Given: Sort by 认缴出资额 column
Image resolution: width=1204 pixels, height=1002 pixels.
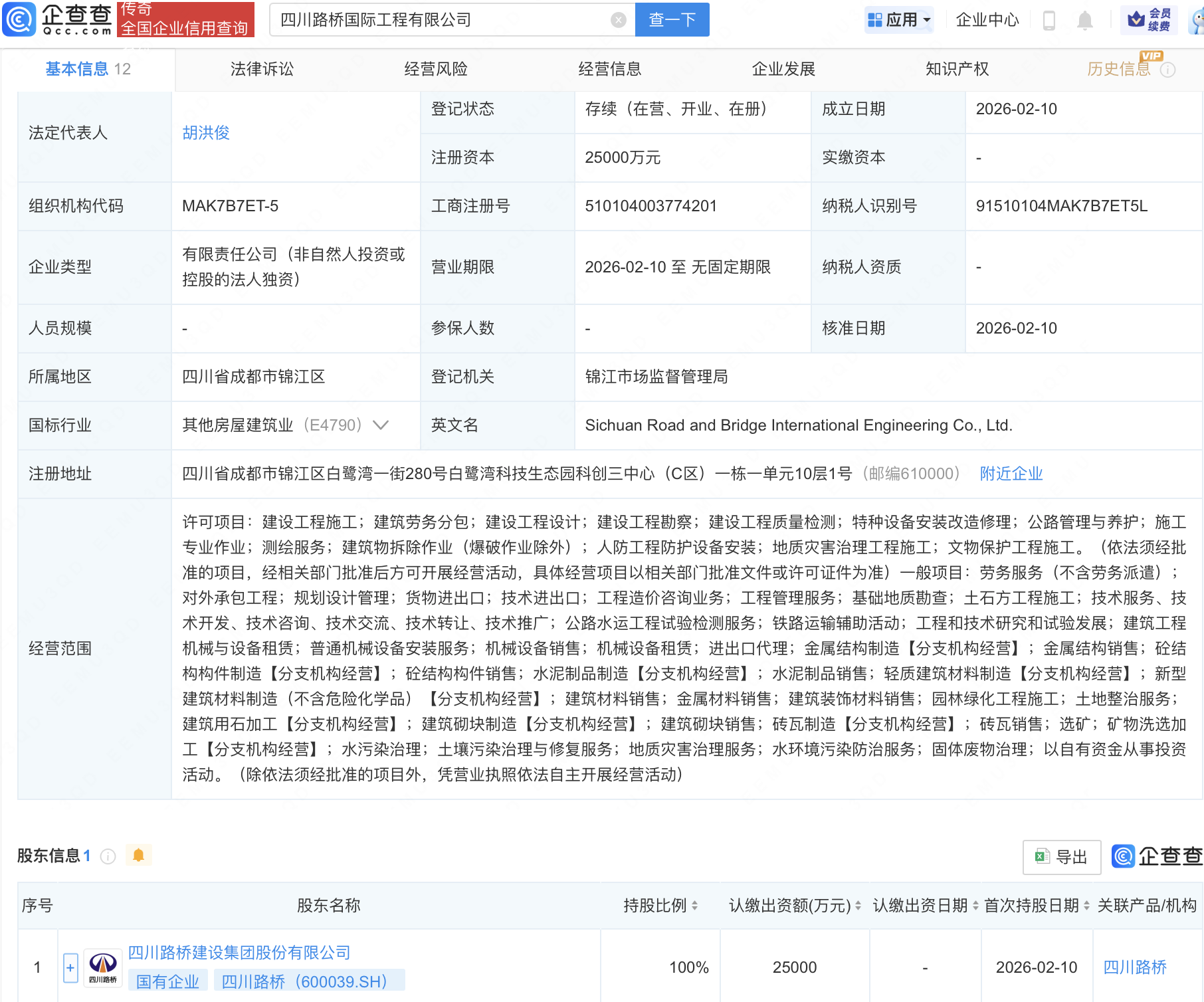Looking at the screenshot, I should [x=858, y=906].
